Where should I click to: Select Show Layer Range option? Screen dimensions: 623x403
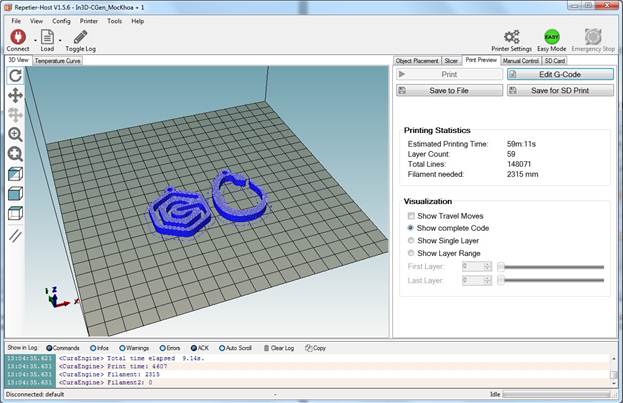(411, 253)
